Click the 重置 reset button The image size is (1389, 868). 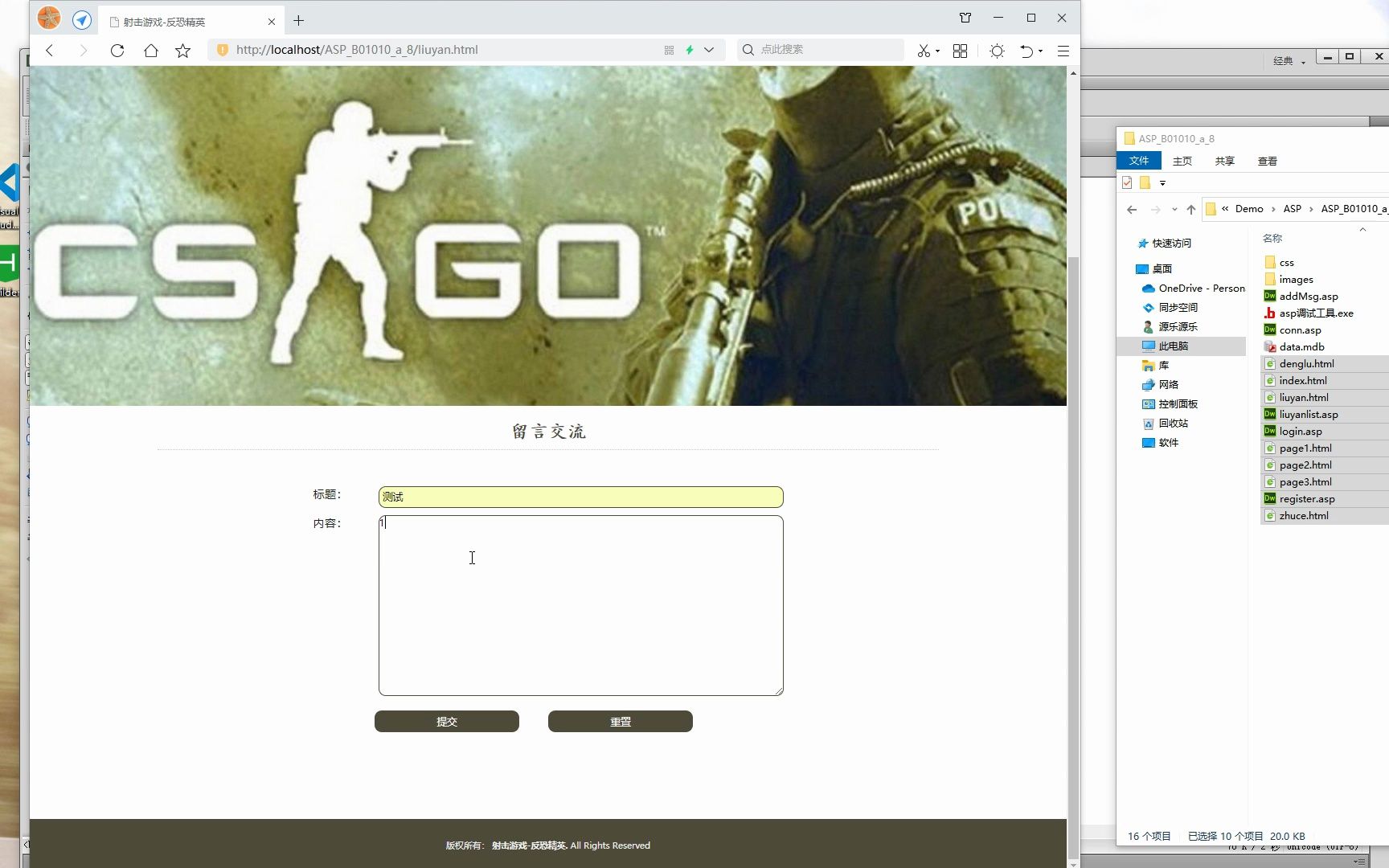coord(621,721)
